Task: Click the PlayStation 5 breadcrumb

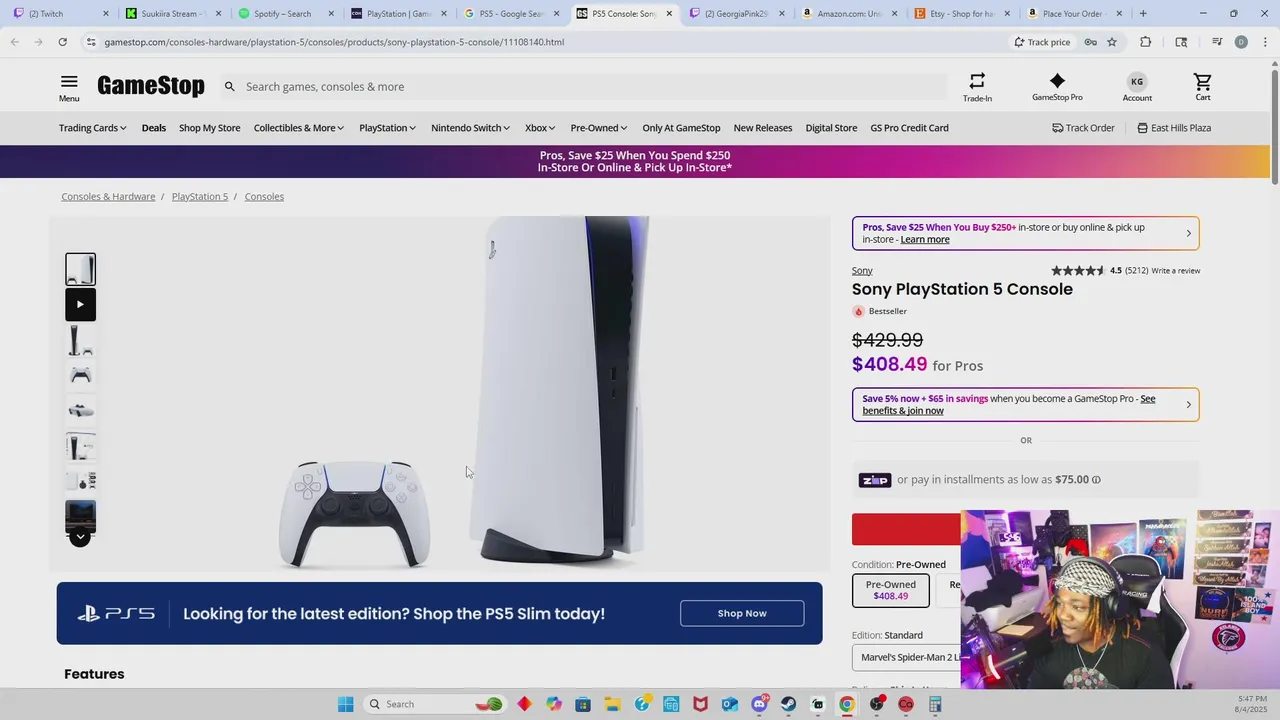Action: coord(200,196)
